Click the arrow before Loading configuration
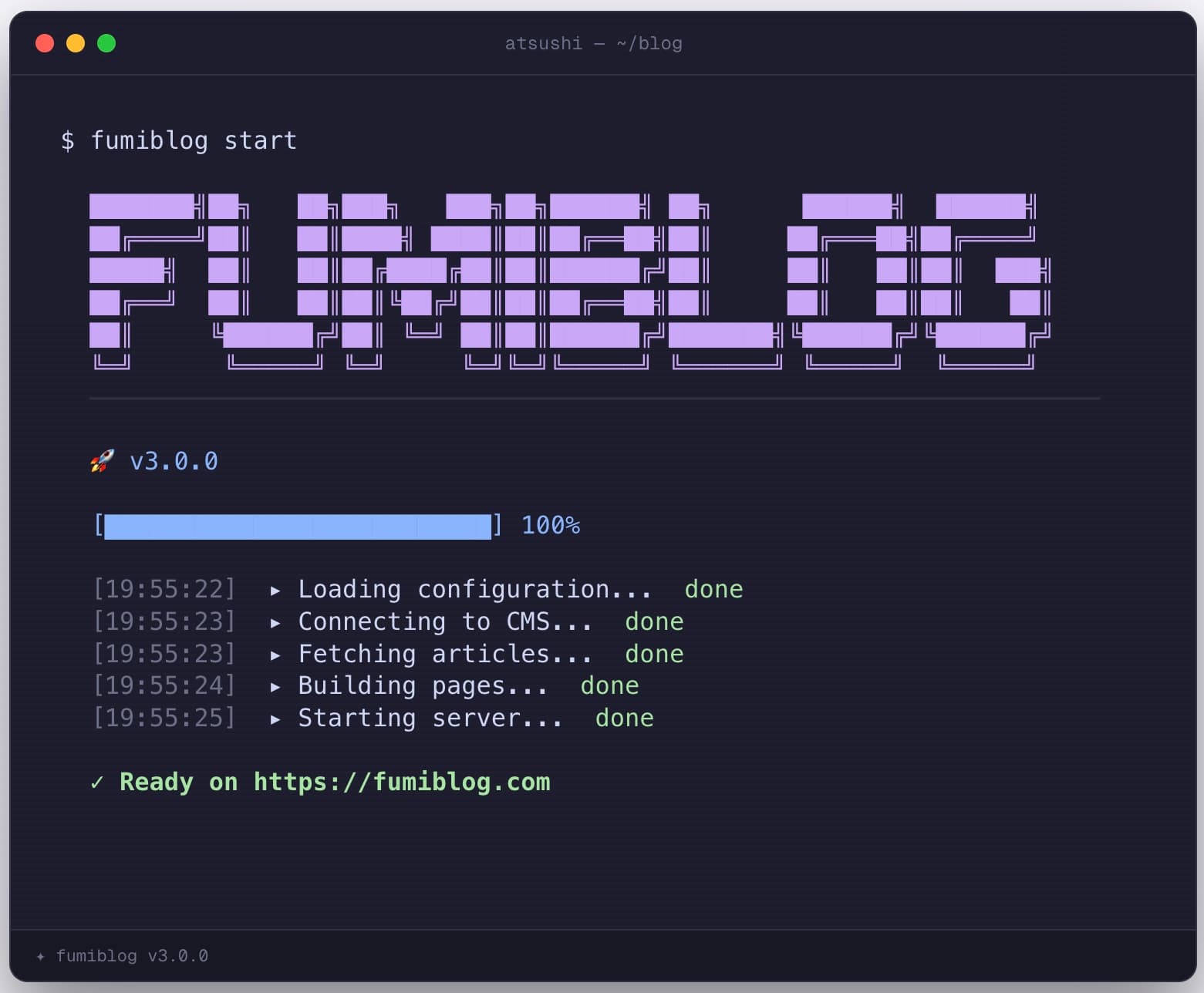1204x993 pixels. (275, 589)
